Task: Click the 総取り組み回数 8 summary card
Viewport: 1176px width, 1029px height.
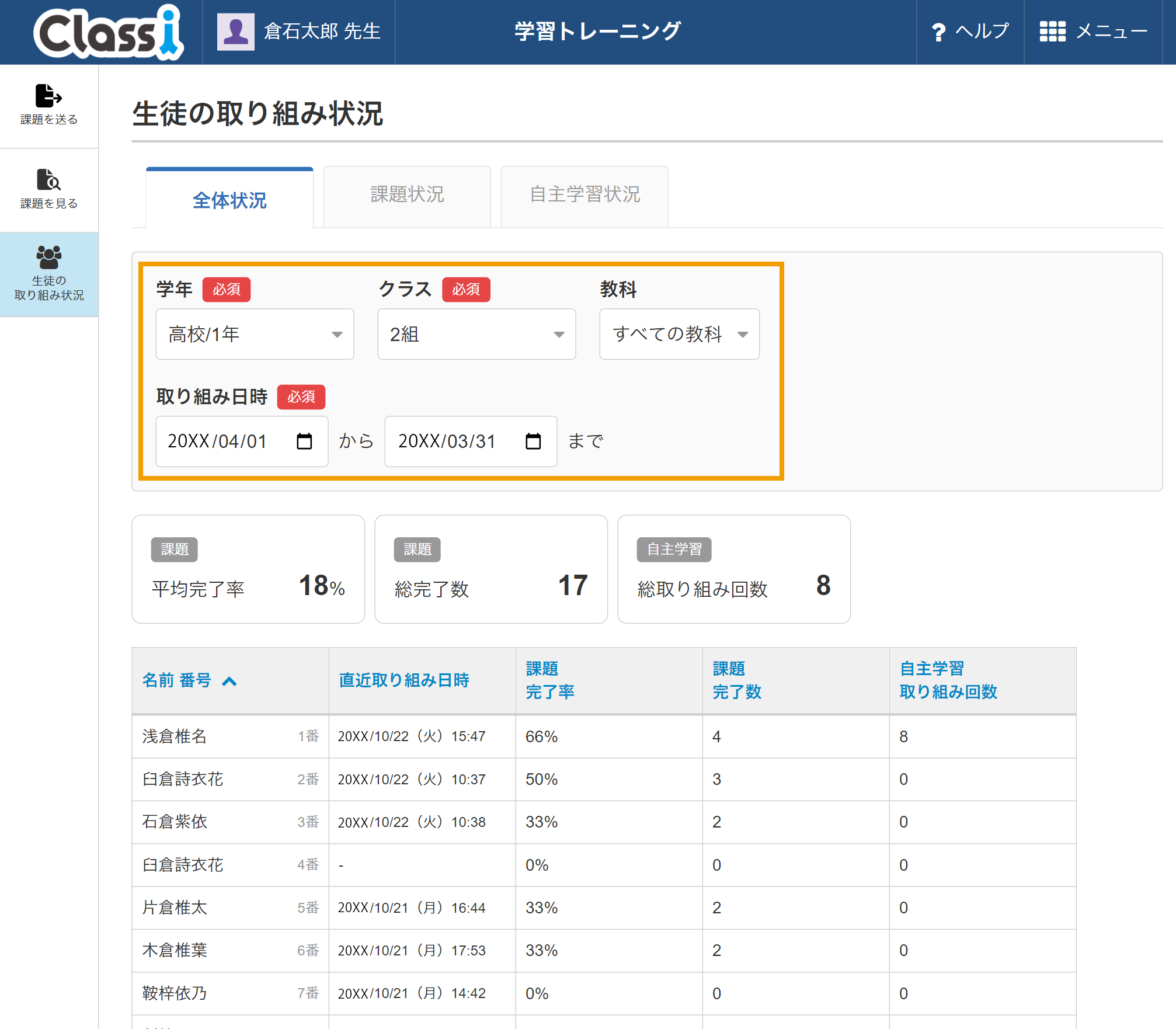Action: tap(734, 569)
